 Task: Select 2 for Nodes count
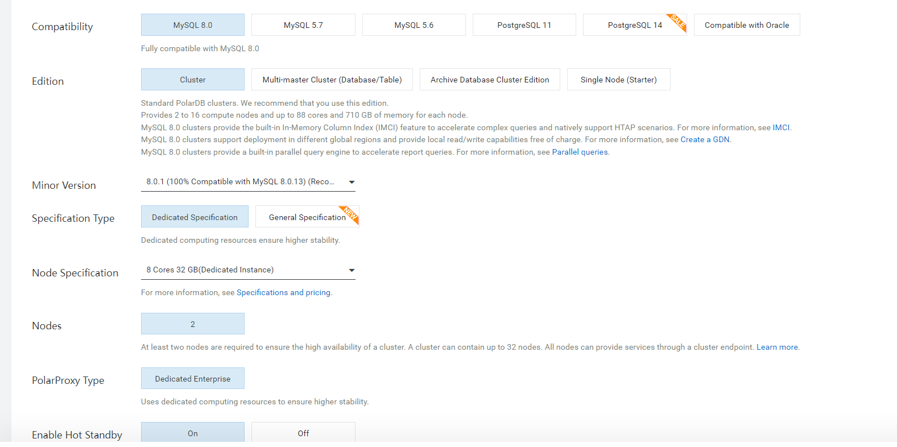pyautogui.click(x=193, y=324)
